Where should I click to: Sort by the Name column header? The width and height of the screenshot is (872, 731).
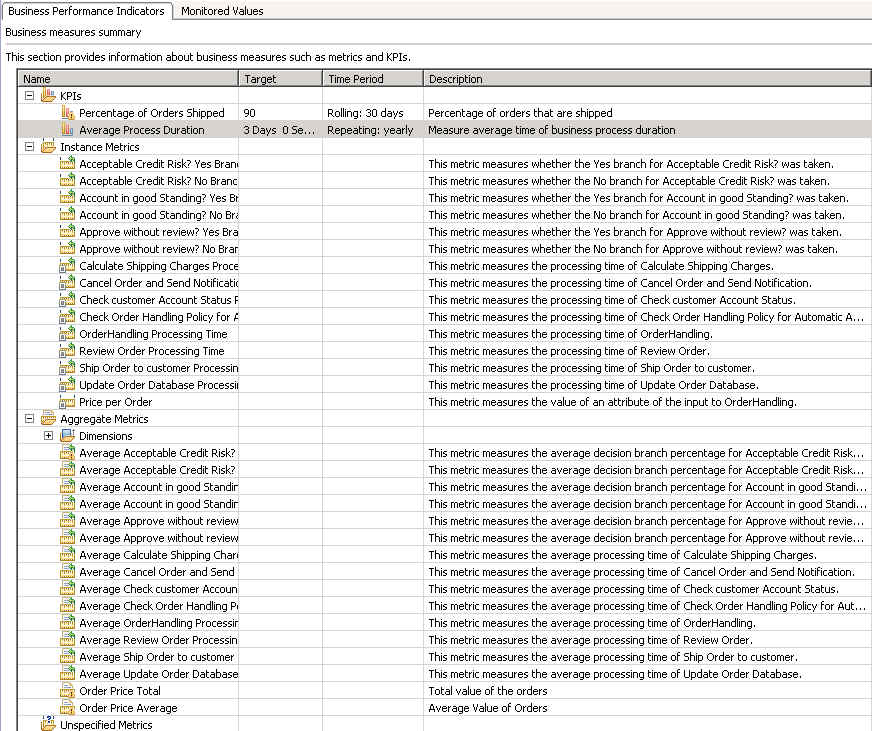pos(128,79)
